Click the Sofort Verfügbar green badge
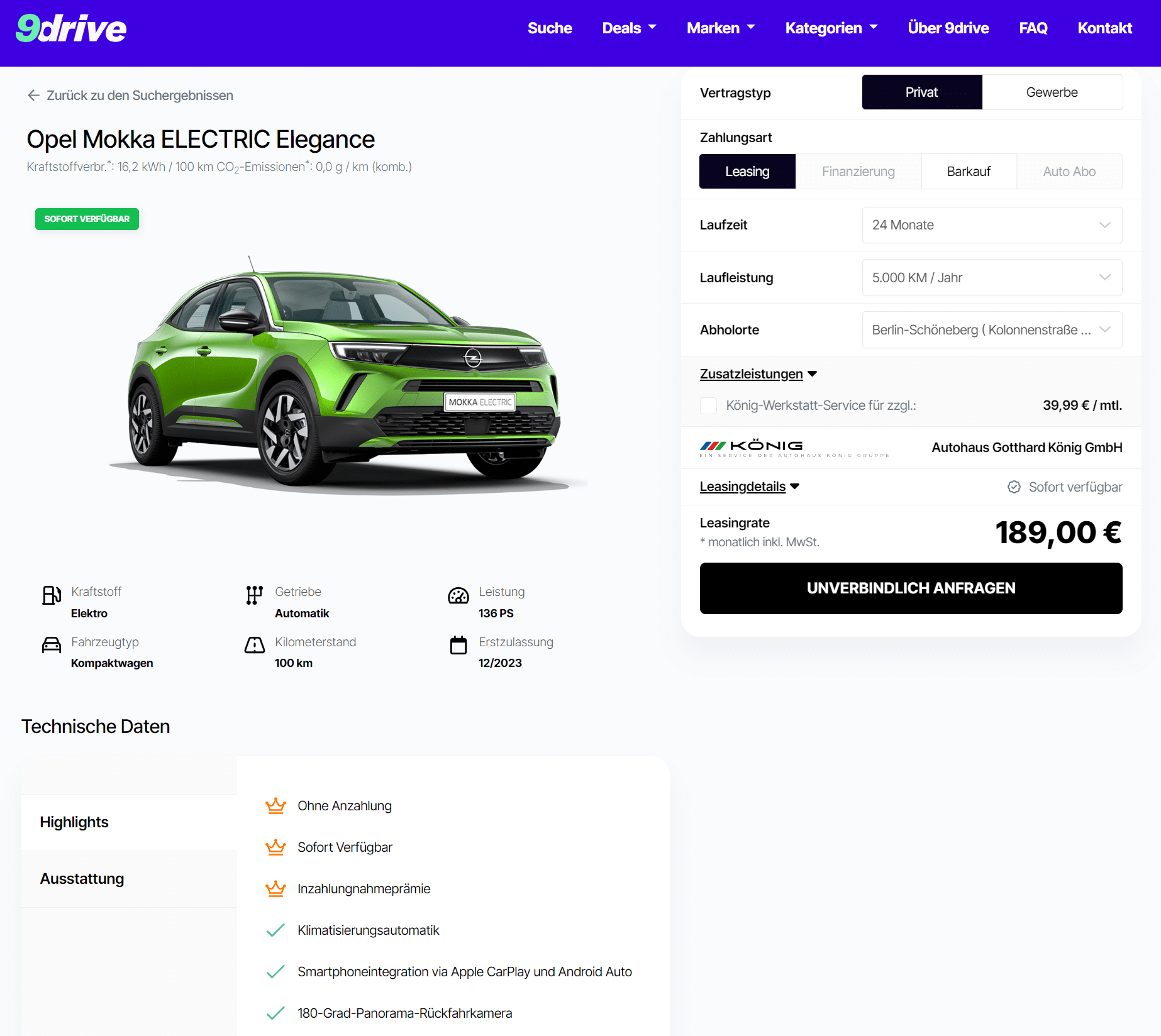Viewport: 1161px width, 1036px height. (87, 219)
